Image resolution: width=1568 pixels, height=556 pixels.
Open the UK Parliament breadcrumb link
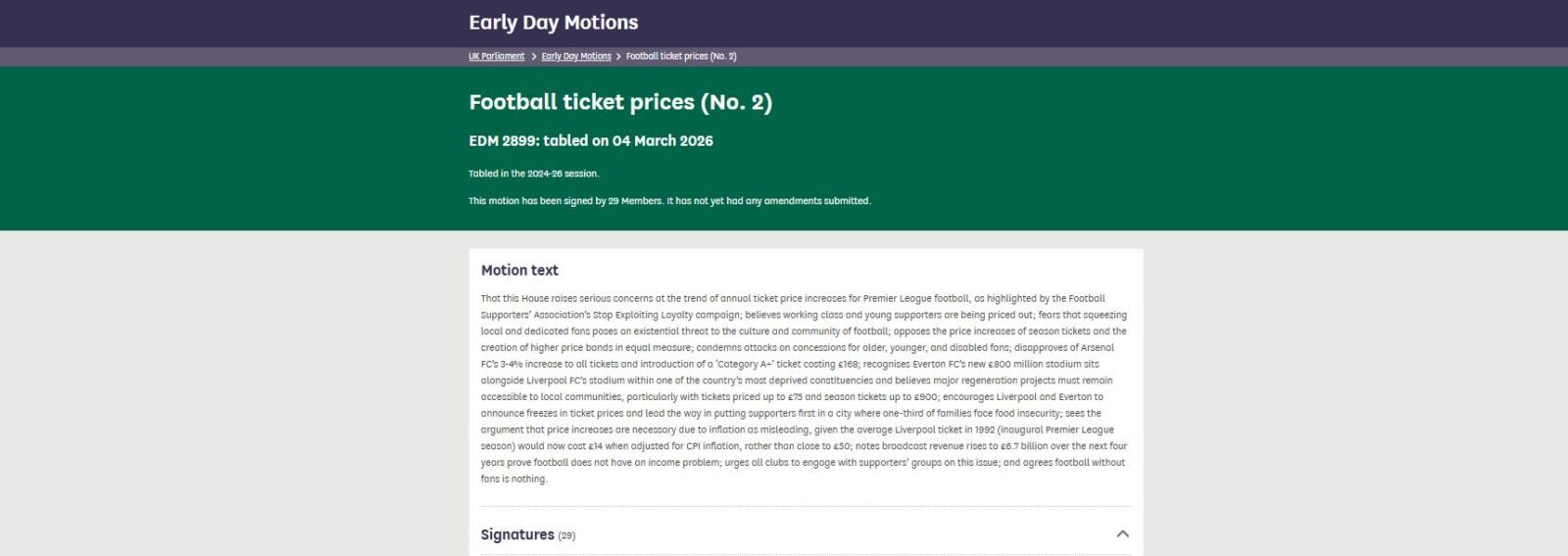pyautogui.click(x=496, y=57)
